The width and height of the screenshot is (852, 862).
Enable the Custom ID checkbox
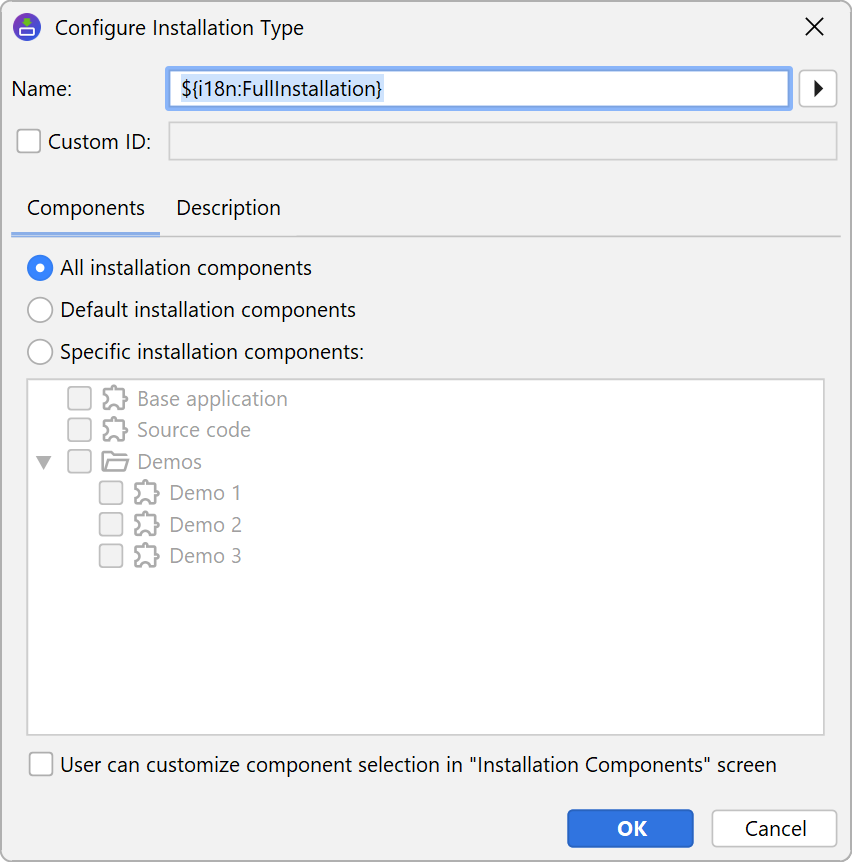[29, 142]
